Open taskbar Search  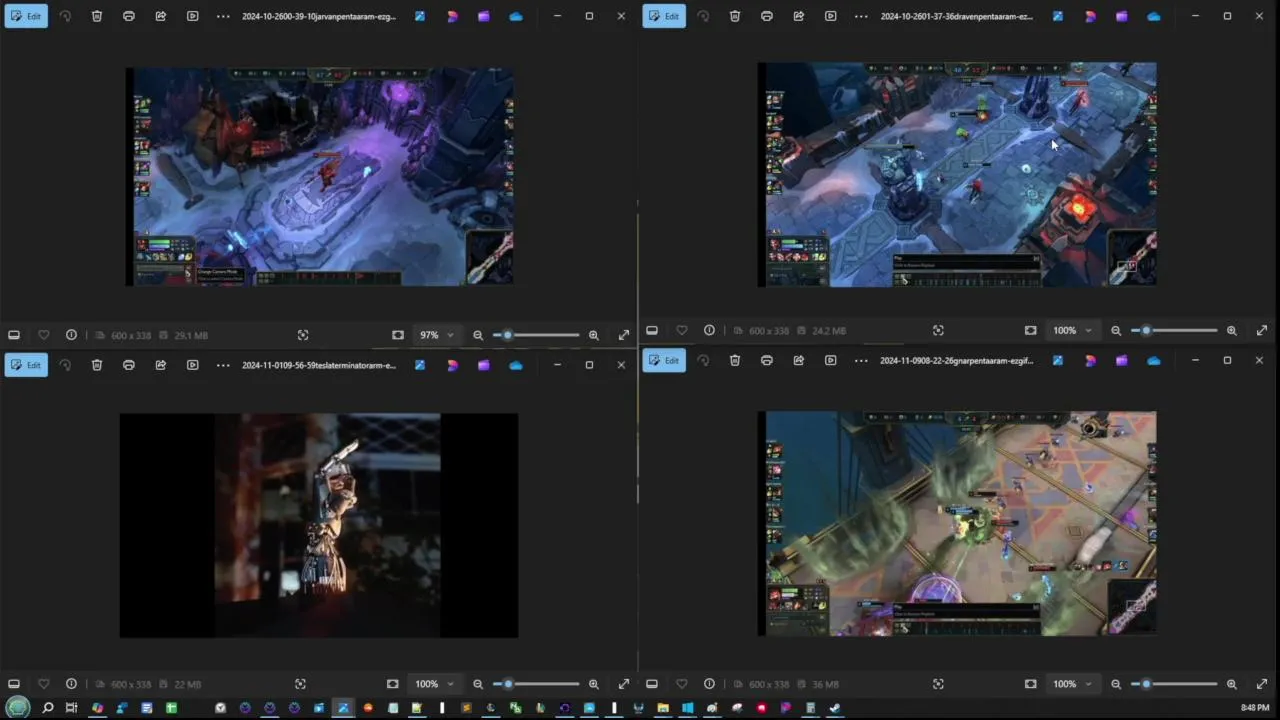pyautogui.click(x=47, y=708)
